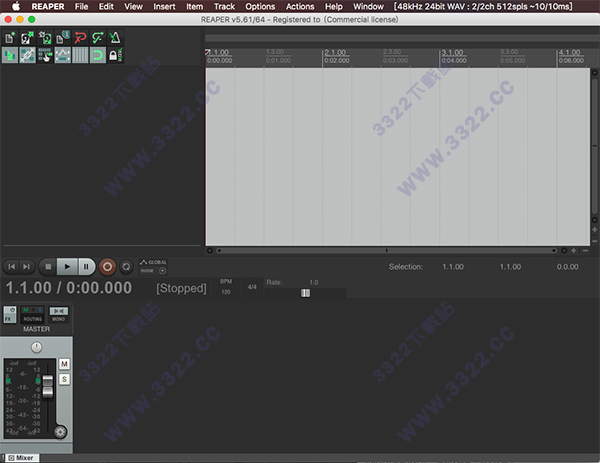Click the 1.1.00 / 0:00.000 time display
This screenshot has width=600, height=463.
point(69,288)
